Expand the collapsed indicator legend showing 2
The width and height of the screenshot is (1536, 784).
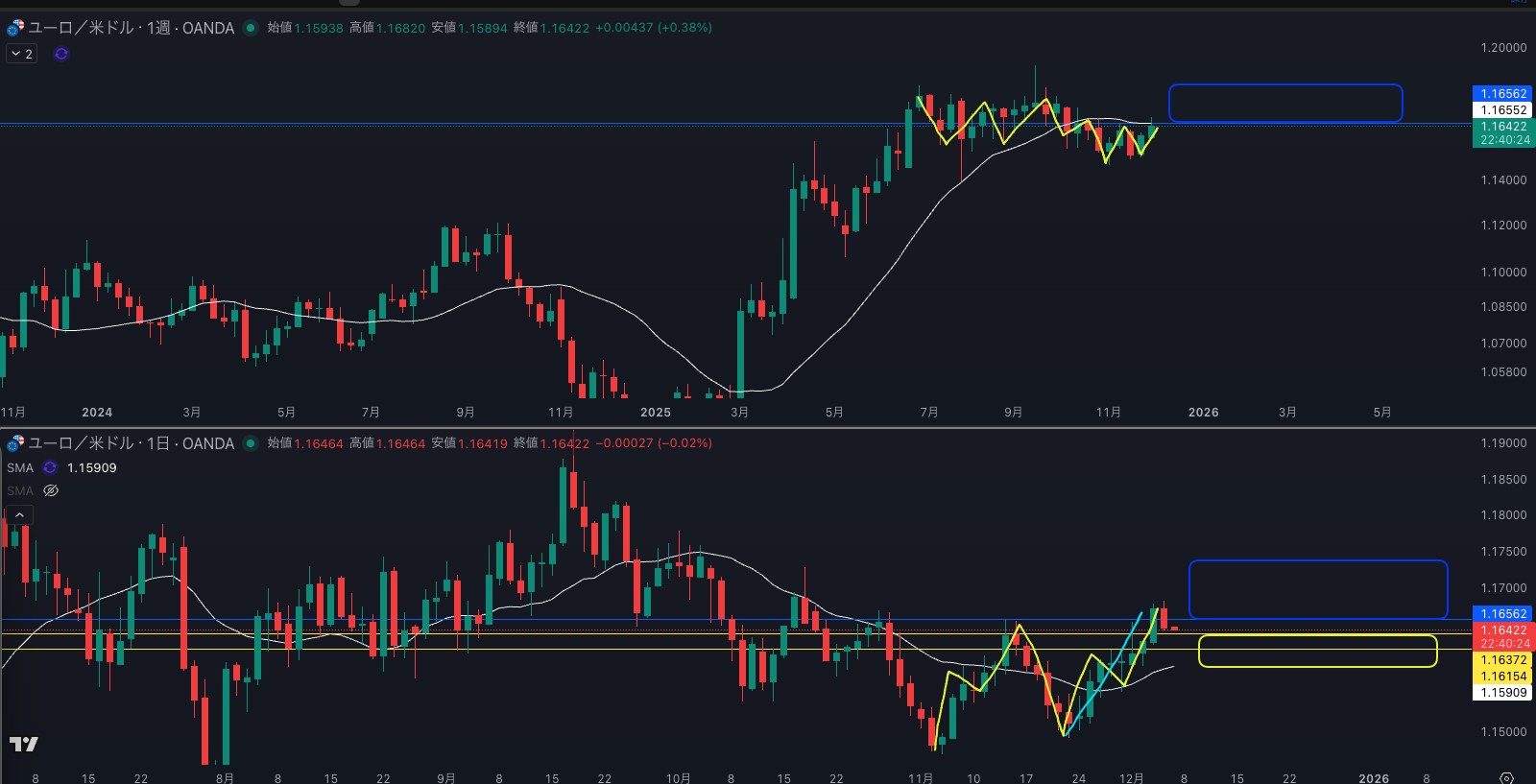[x=21, y=54]
